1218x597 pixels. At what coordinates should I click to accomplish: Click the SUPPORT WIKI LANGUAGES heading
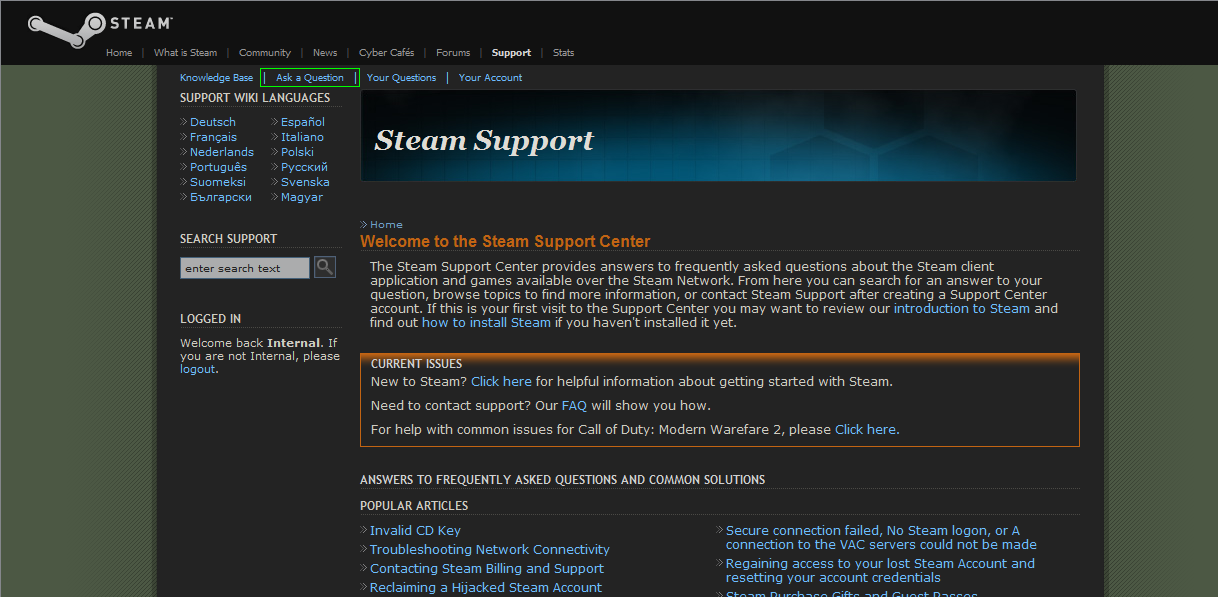coord(255,98)
